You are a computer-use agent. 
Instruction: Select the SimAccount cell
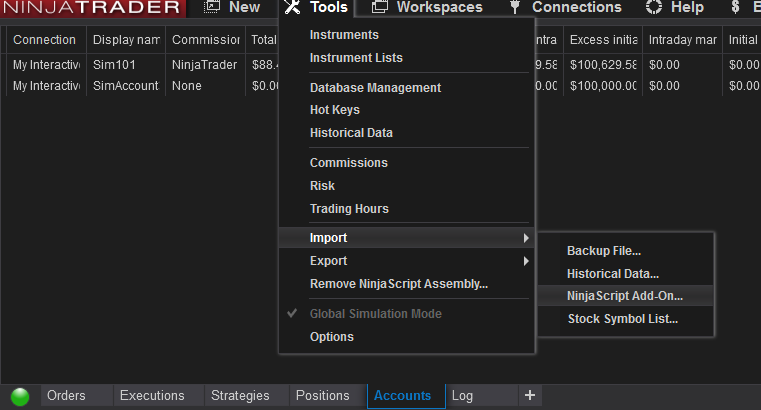[x=125, y=86]
